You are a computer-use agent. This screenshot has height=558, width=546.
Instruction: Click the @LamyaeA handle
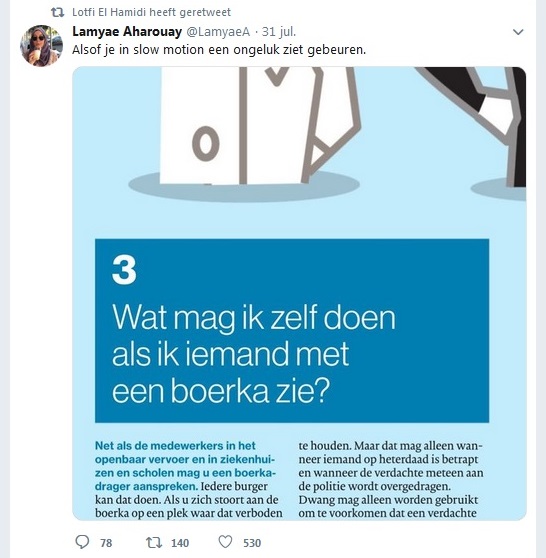pyautogui.click(x=218, y=32)
